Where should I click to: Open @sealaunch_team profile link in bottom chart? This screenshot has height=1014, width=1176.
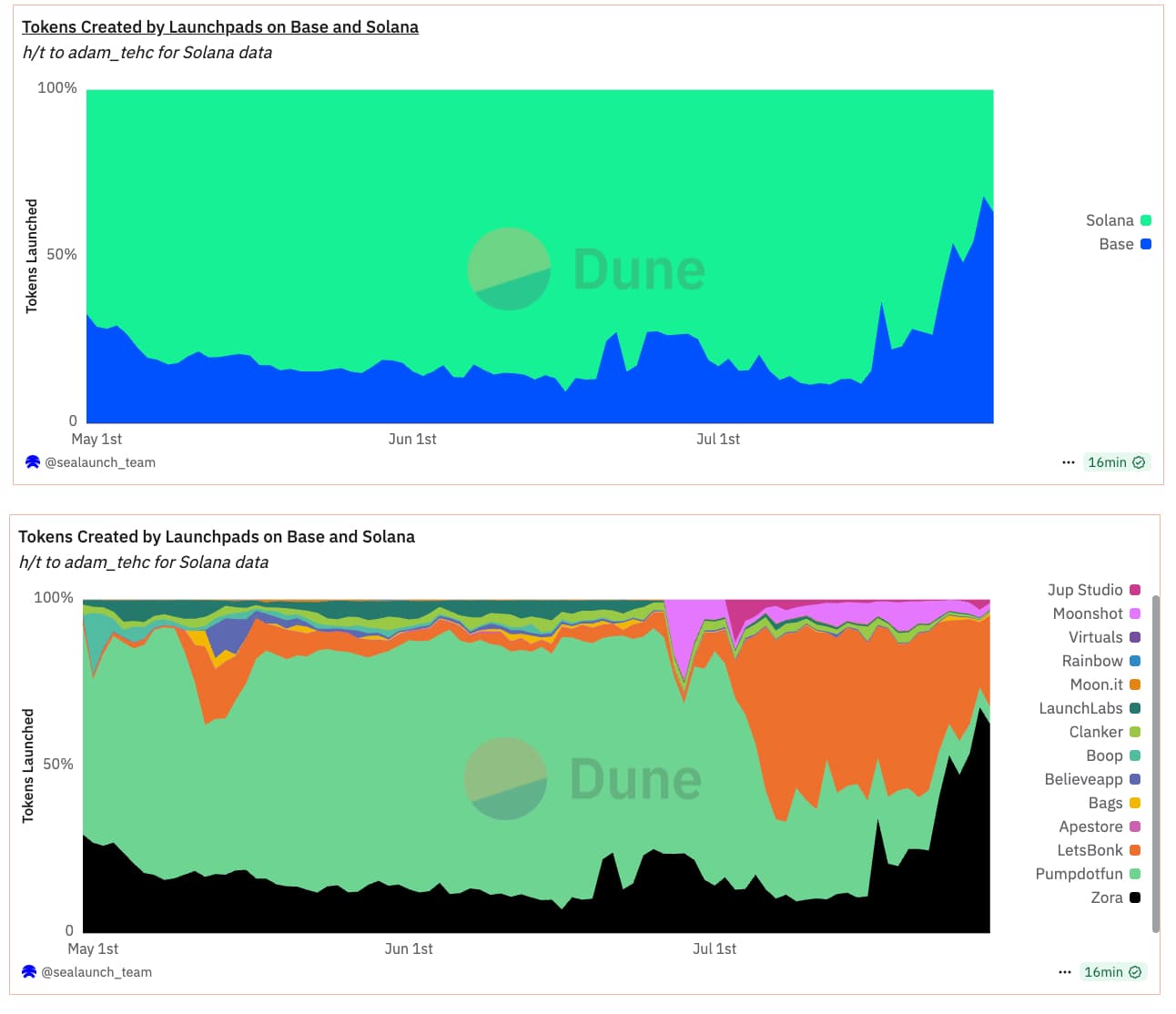point(96,972)
